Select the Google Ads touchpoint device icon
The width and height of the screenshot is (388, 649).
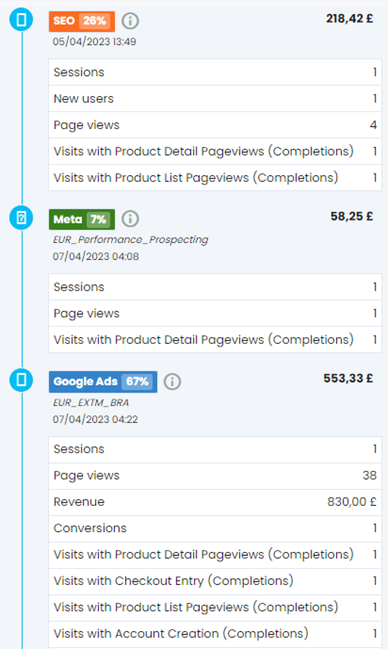coord(21,379)
